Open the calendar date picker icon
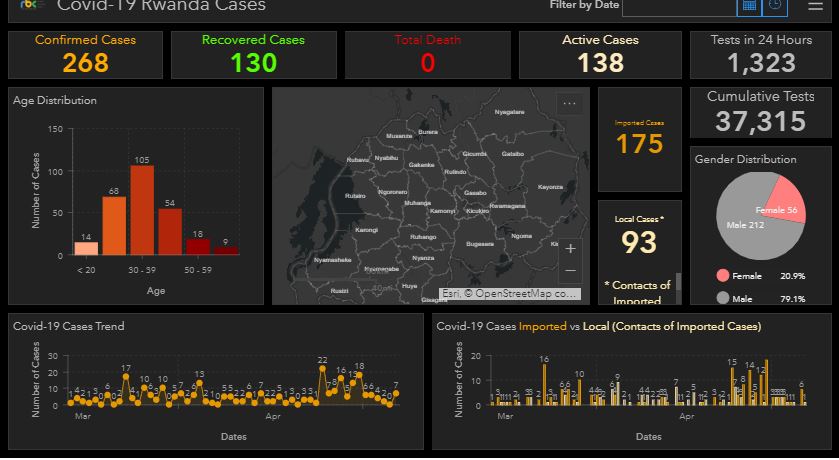Viewport: 839px width, 460px height. [748, 7]
